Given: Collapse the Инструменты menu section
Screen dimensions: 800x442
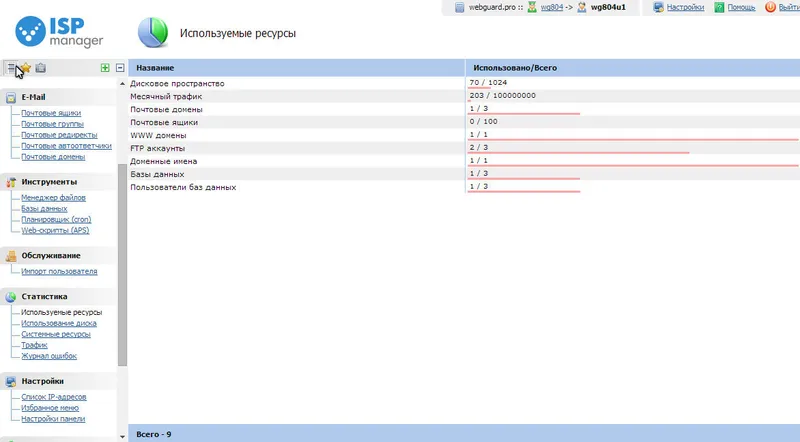Looking at the screenshot, I should [49, 182].
